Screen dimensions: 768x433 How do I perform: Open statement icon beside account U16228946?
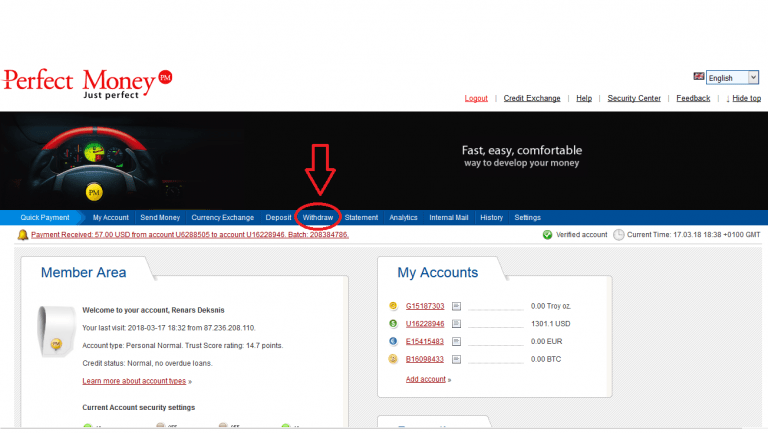coord(456,324)
